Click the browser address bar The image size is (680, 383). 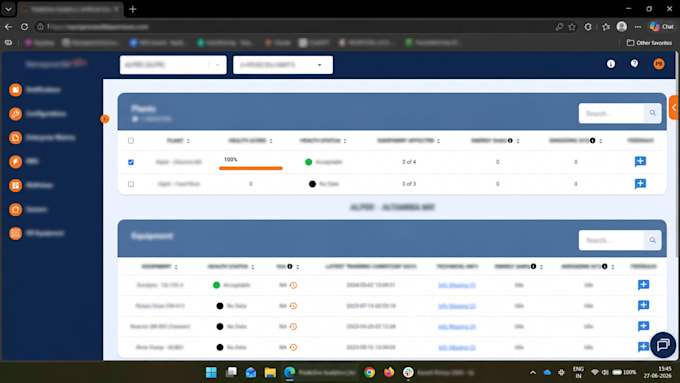pos(295,27)
